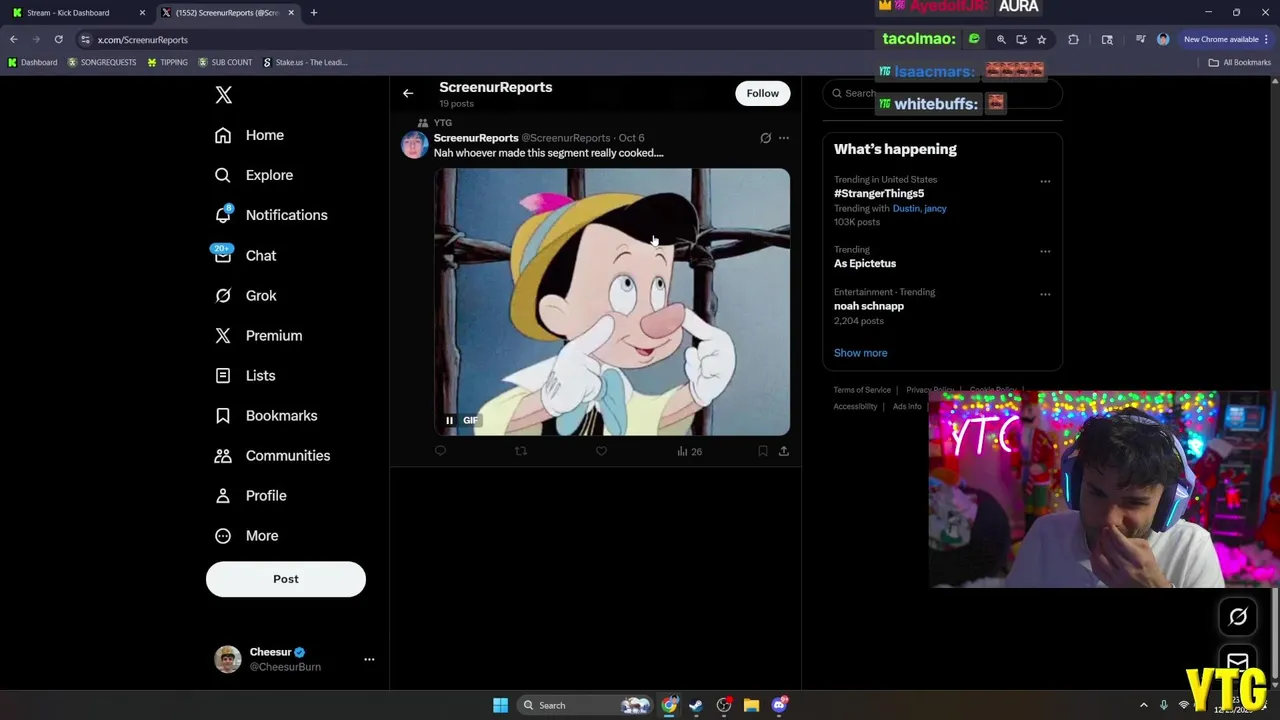1280x720 pixels.
Task: Open the All Bookmarks folder
Action: (1240, 62)
